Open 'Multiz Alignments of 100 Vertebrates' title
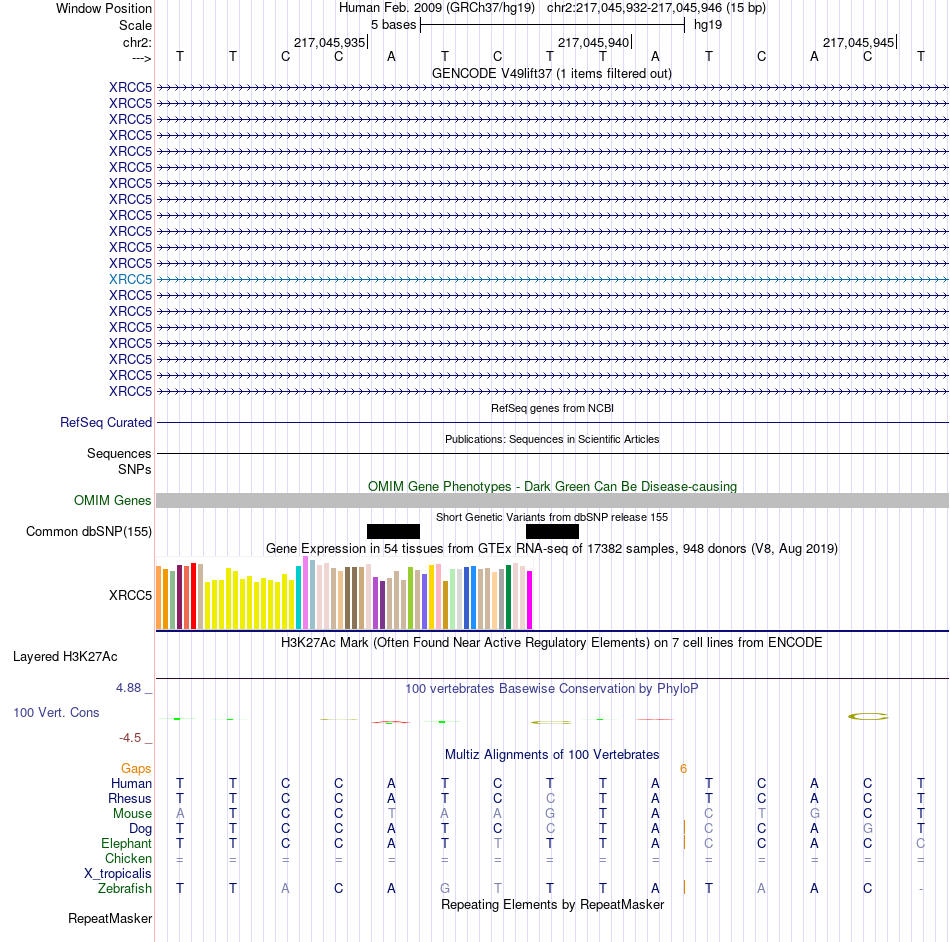 pos(552,754)
